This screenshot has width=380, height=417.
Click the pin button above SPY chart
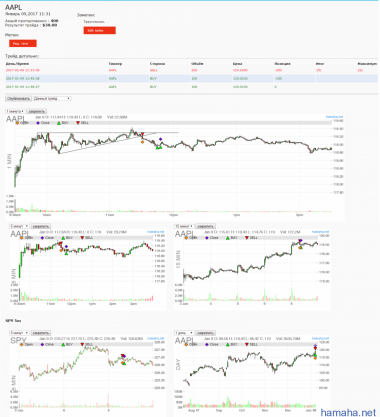tap(41, 333)
